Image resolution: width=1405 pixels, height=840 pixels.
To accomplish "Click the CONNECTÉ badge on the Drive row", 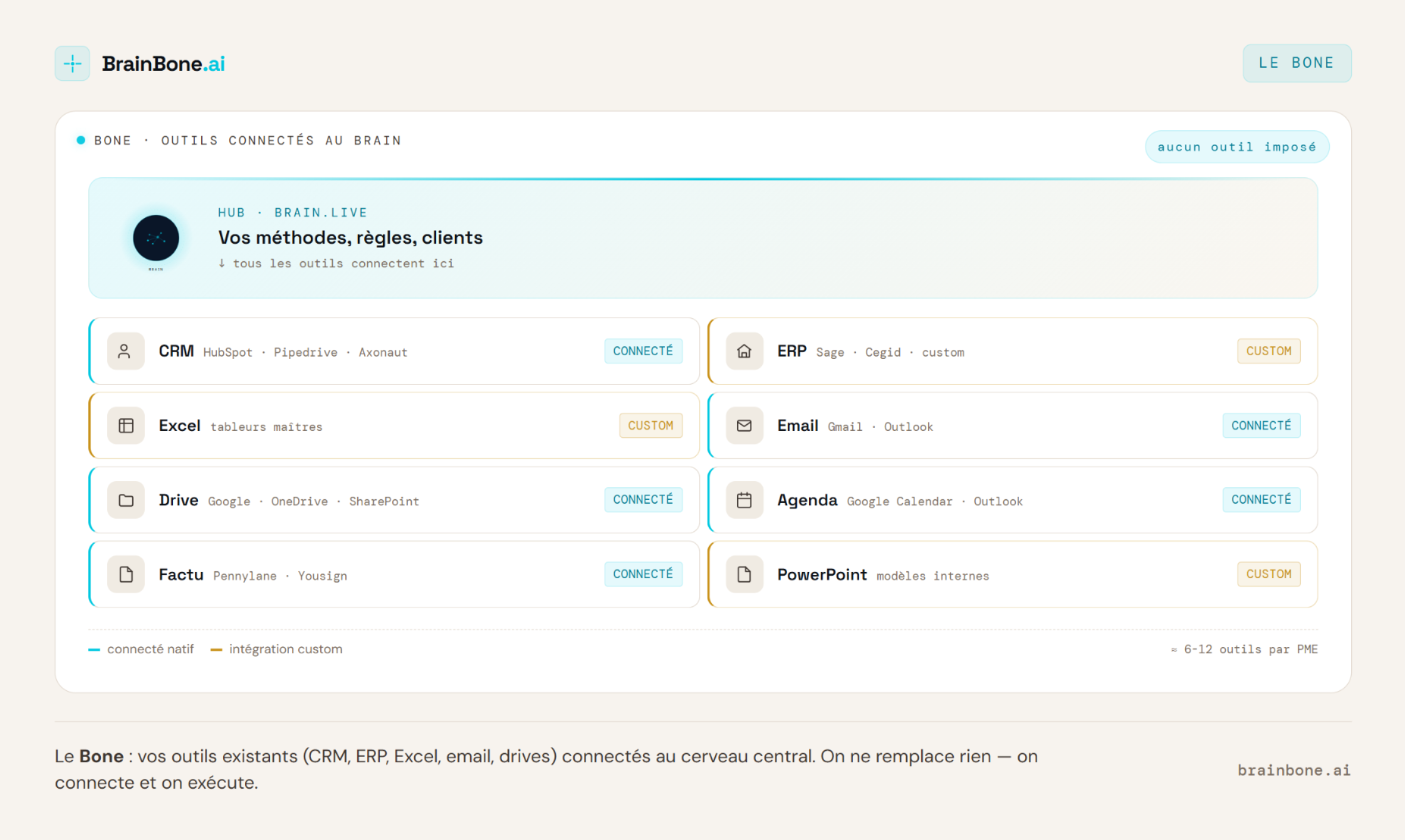I will [643, 499].
